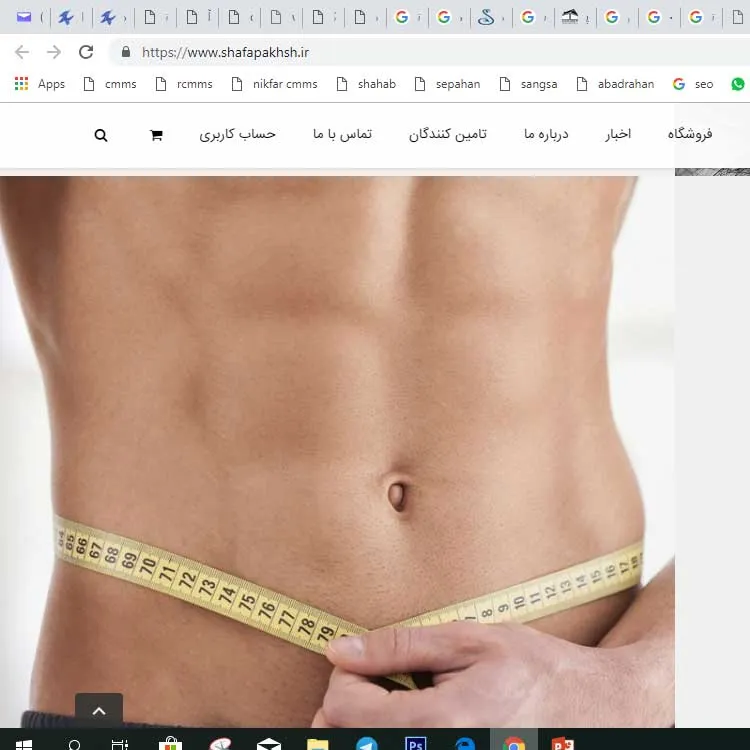Open the Apps grid in bookmarks bar
Image resolution: width=750 pixels, height=750 pixels.
coord(40,84)
